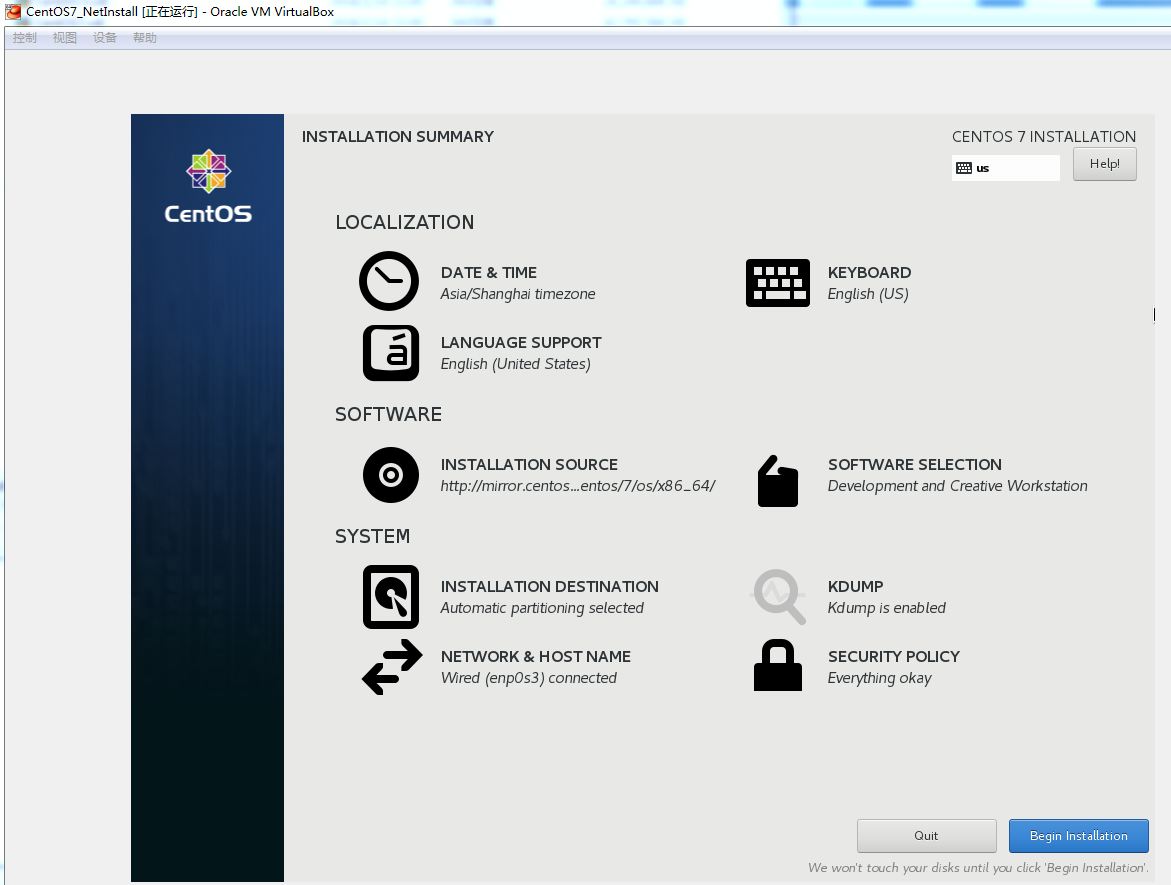Screen dimensions: 1171x885
Task: Open the Date & Time clock icon
Action: [x=389, y=281]
